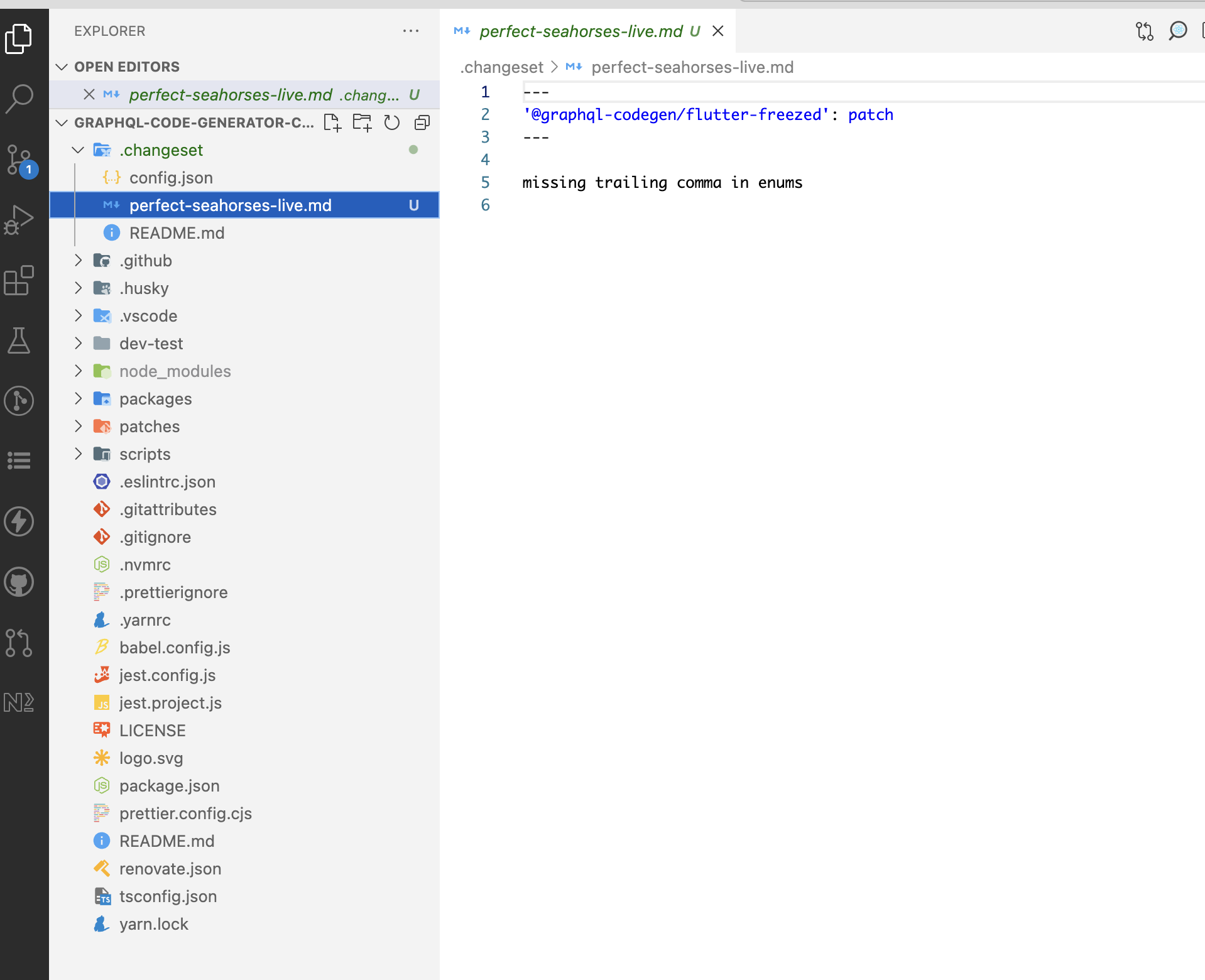Open the LICENSE file

click(244, 731)
